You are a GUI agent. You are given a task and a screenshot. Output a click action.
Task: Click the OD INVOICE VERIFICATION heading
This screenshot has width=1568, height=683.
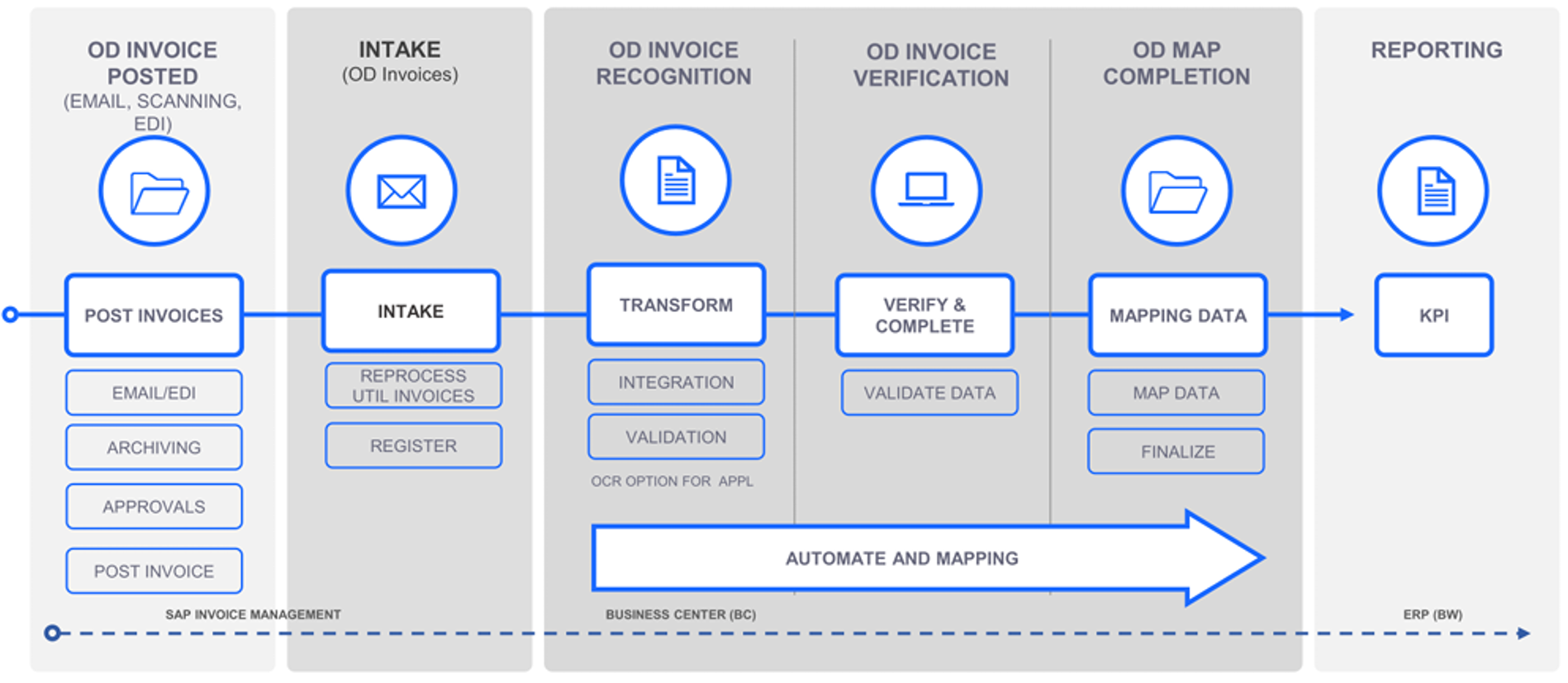pyautogui.click(x=931, y=64)
